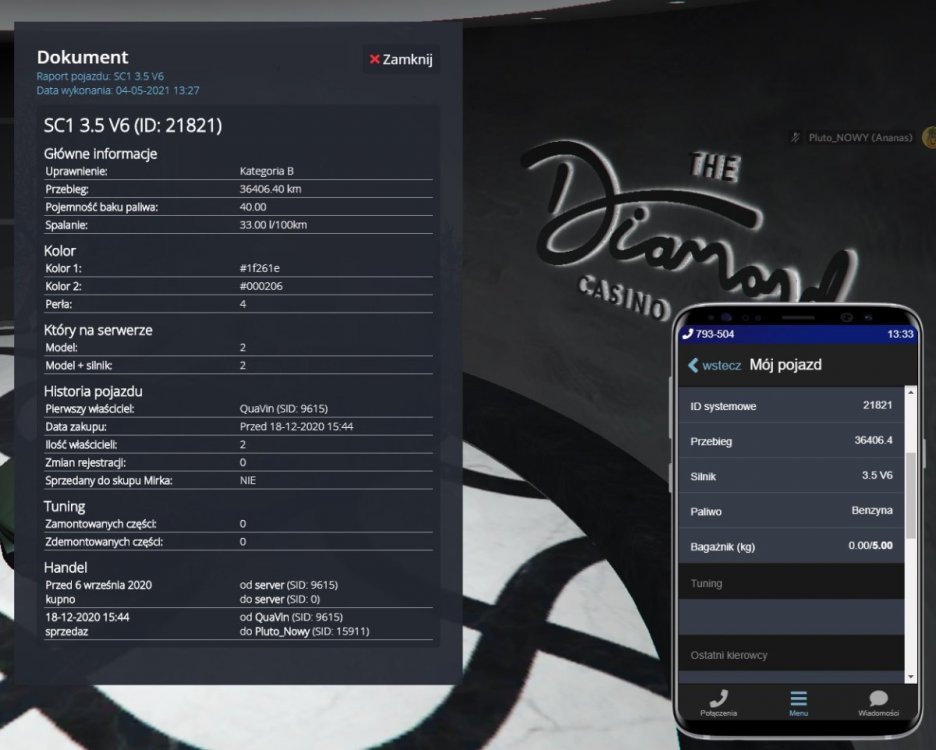
Task: Click the Raport pojazdu: SC1 3.5 V6 link
Action: pos(100,76)
